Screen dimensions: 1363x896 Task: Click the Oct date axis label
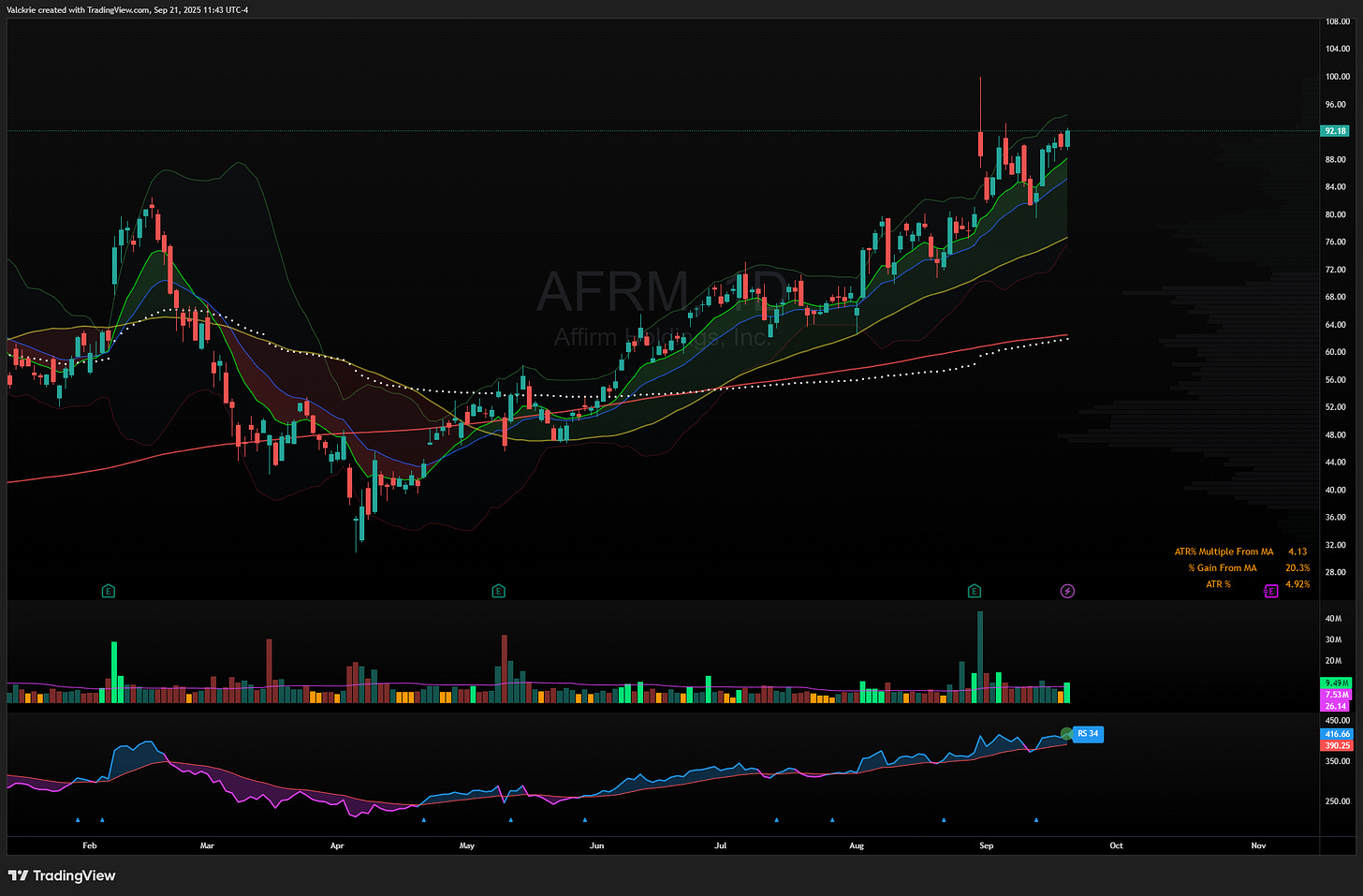(1116, 845)
